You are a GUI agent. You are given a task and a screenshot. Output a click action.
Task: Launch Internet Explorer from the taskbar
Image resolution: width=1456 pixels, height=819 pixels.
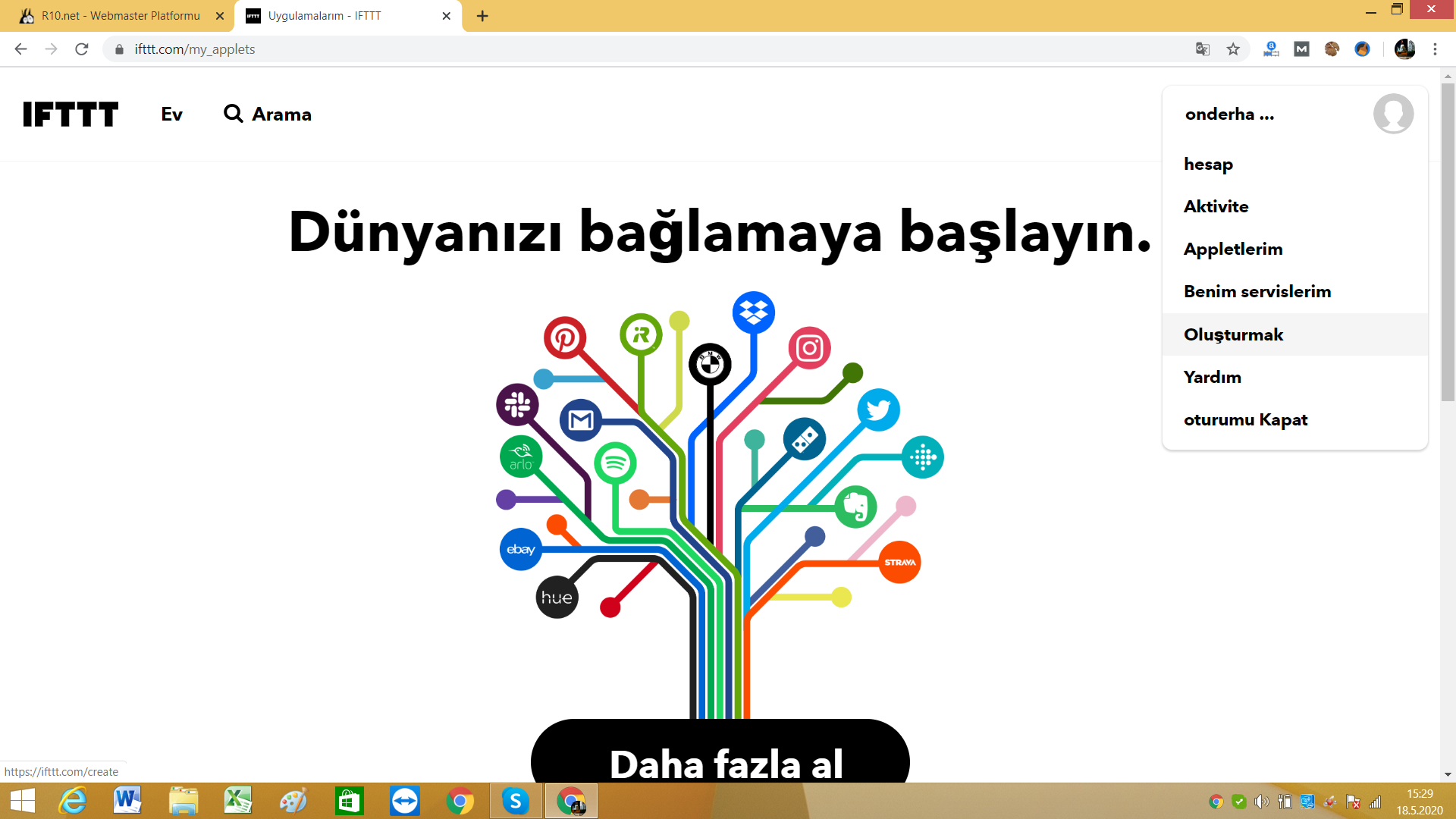click(73, 801)
